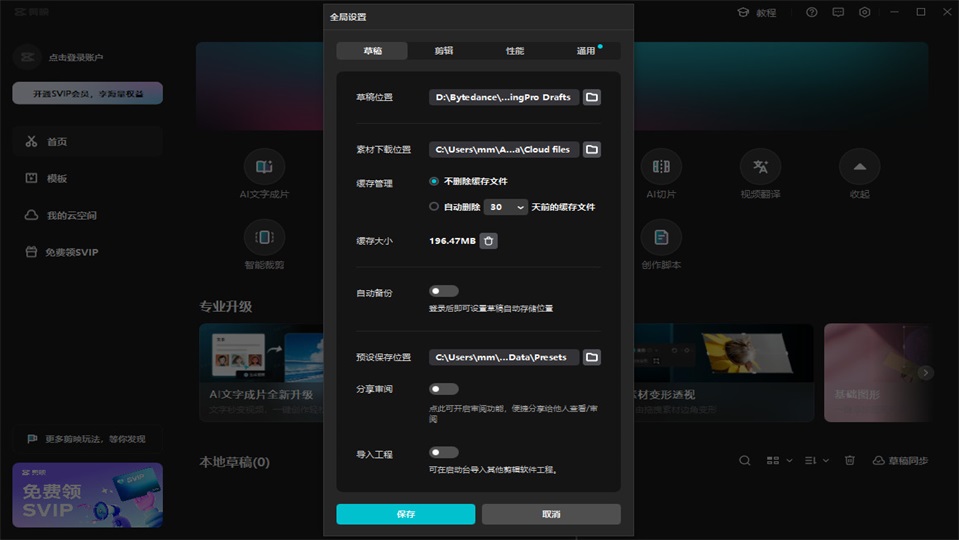
Task: Click draft location path field D:\Bytedance
Action: point(503,97)
